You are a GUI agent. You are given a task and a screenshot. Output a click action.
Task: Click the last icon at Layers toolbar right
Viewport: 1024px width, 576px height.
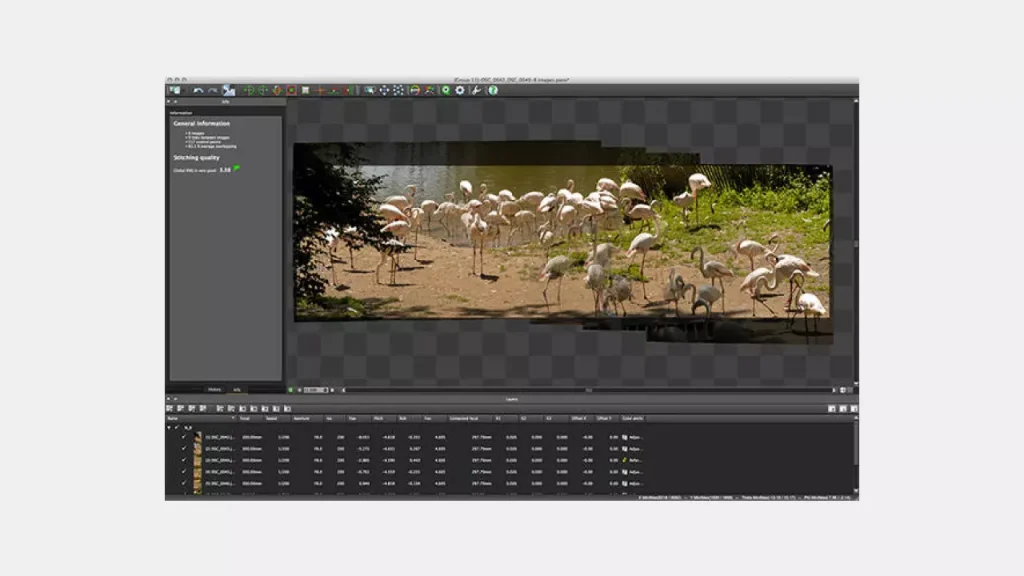(x=854, y=409)
